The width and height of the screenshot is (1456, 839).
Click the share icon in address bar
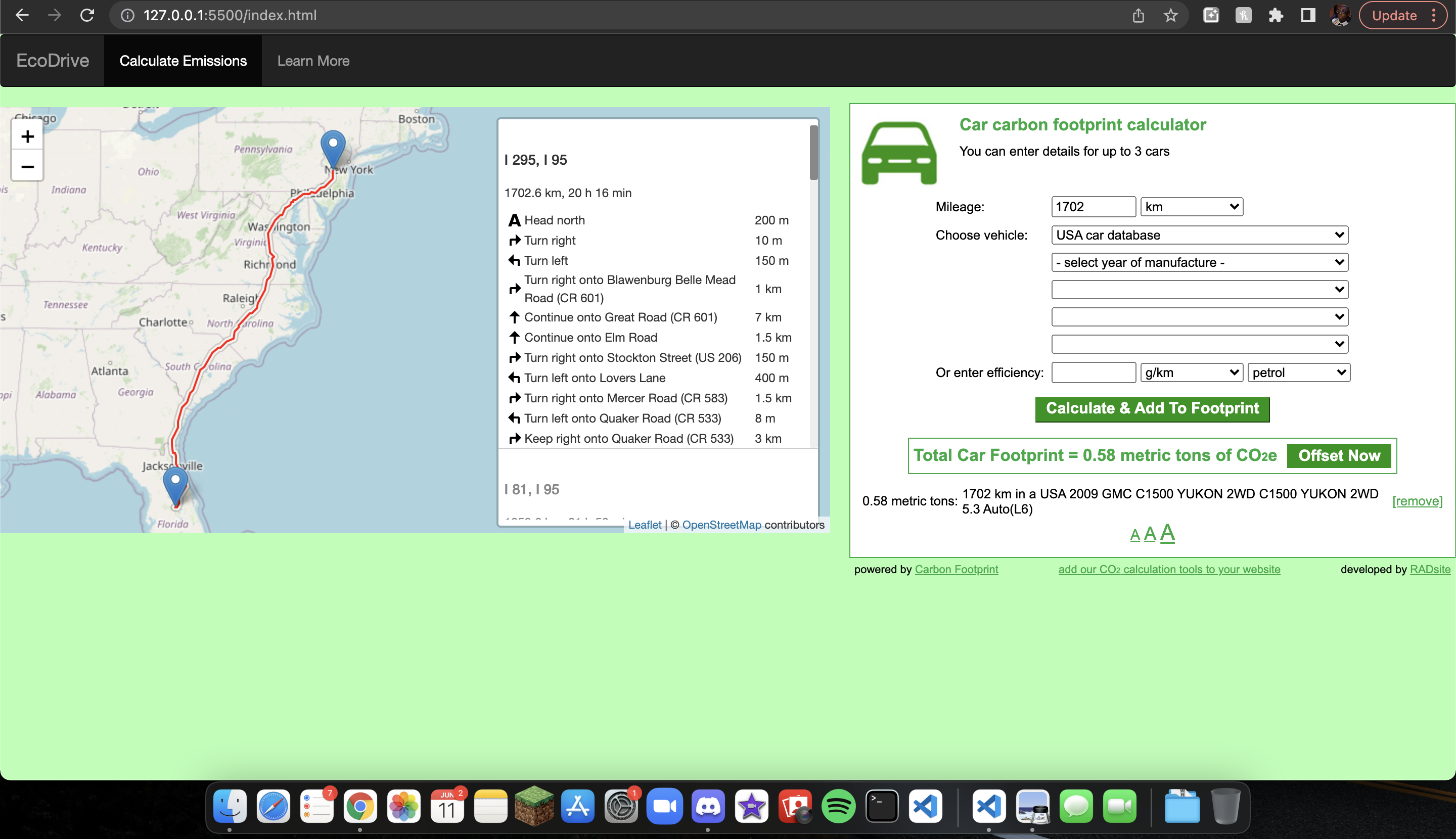[1138, 16]
